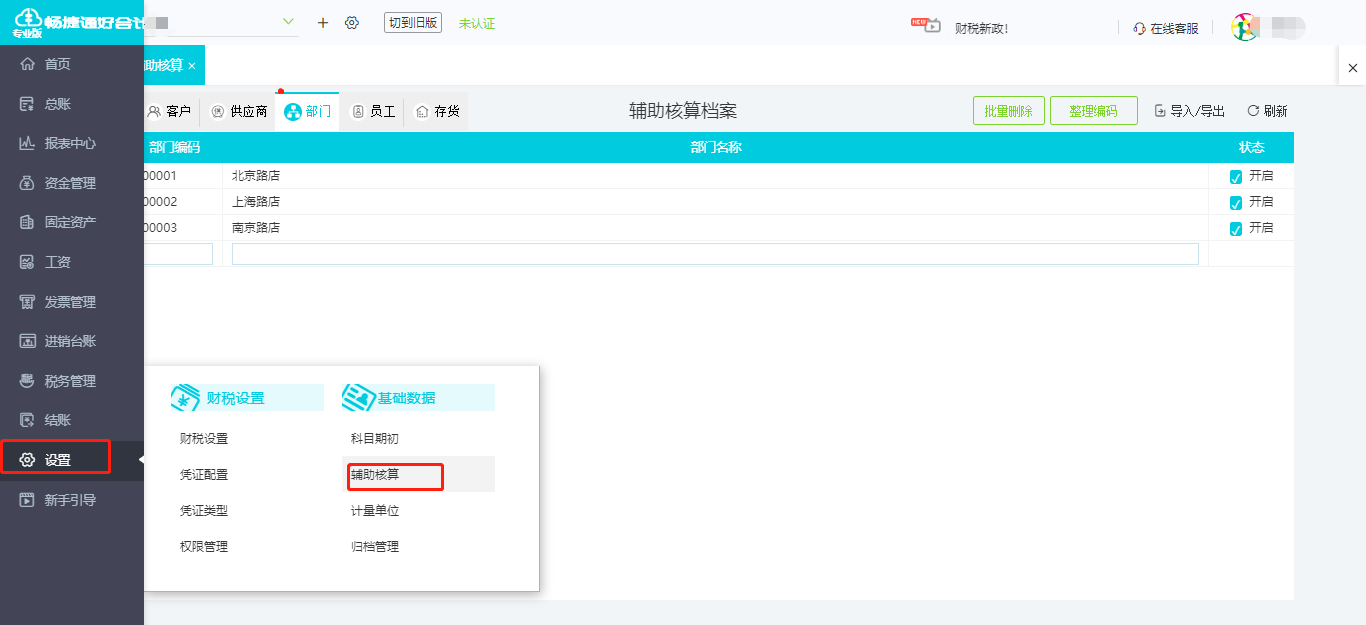The image size is (1366, 625).
Task: Select the 北京路店 name cell
Action: [x=715, y=176]
